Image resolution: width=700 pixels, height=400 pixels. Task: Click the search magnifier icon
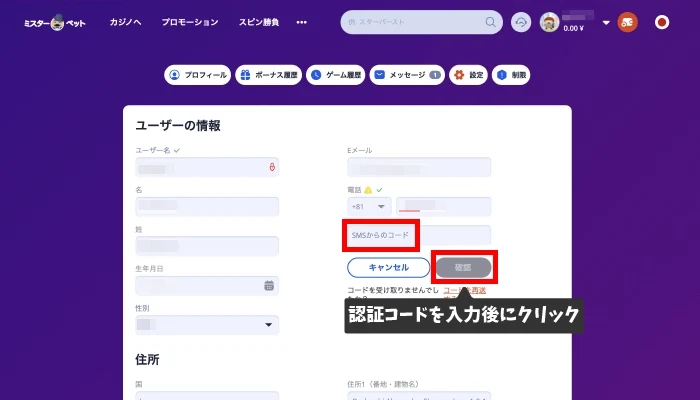coord(490,22)
